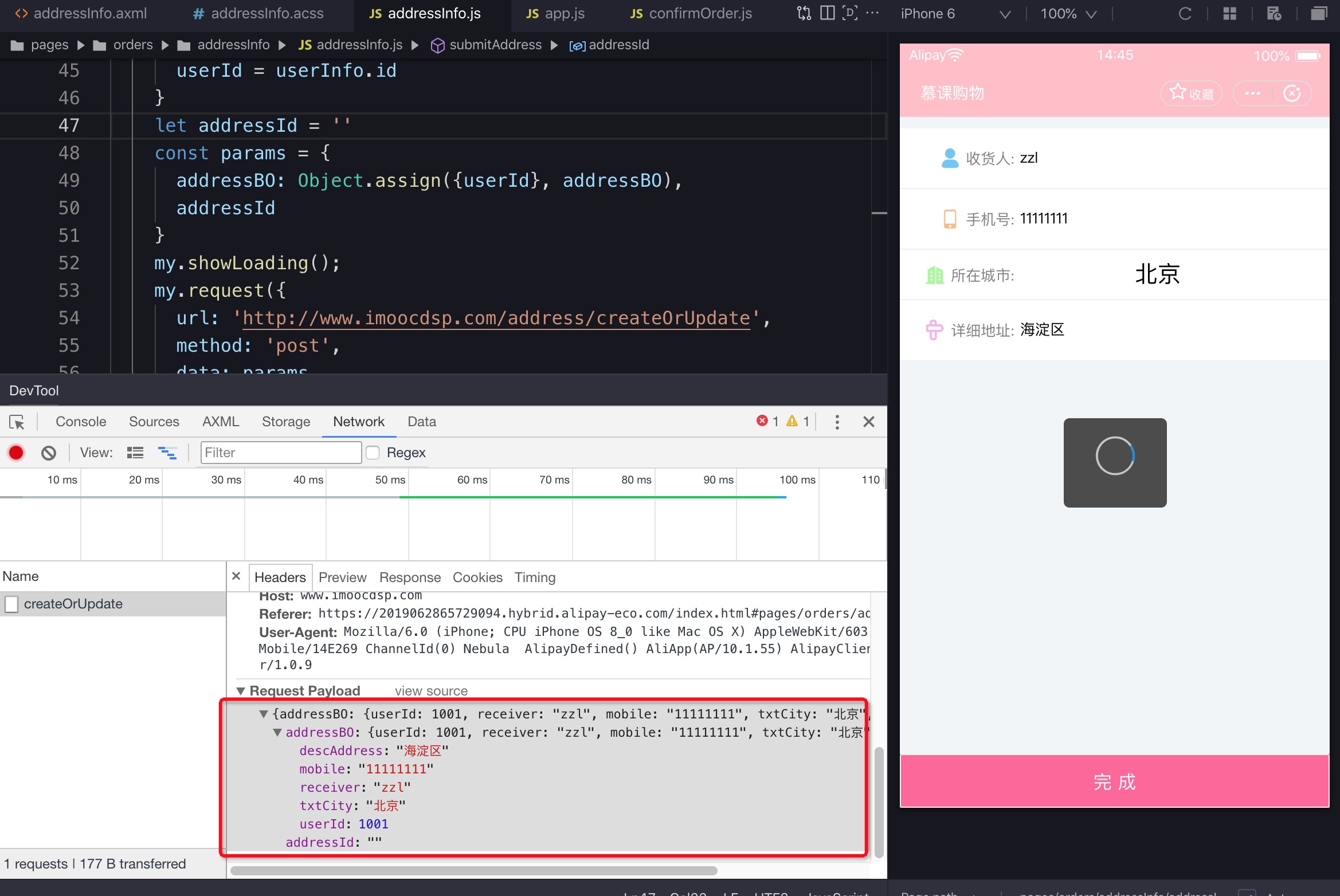
Task: Open the Sources tab in DevTool
Action: [x=154, y=422]
